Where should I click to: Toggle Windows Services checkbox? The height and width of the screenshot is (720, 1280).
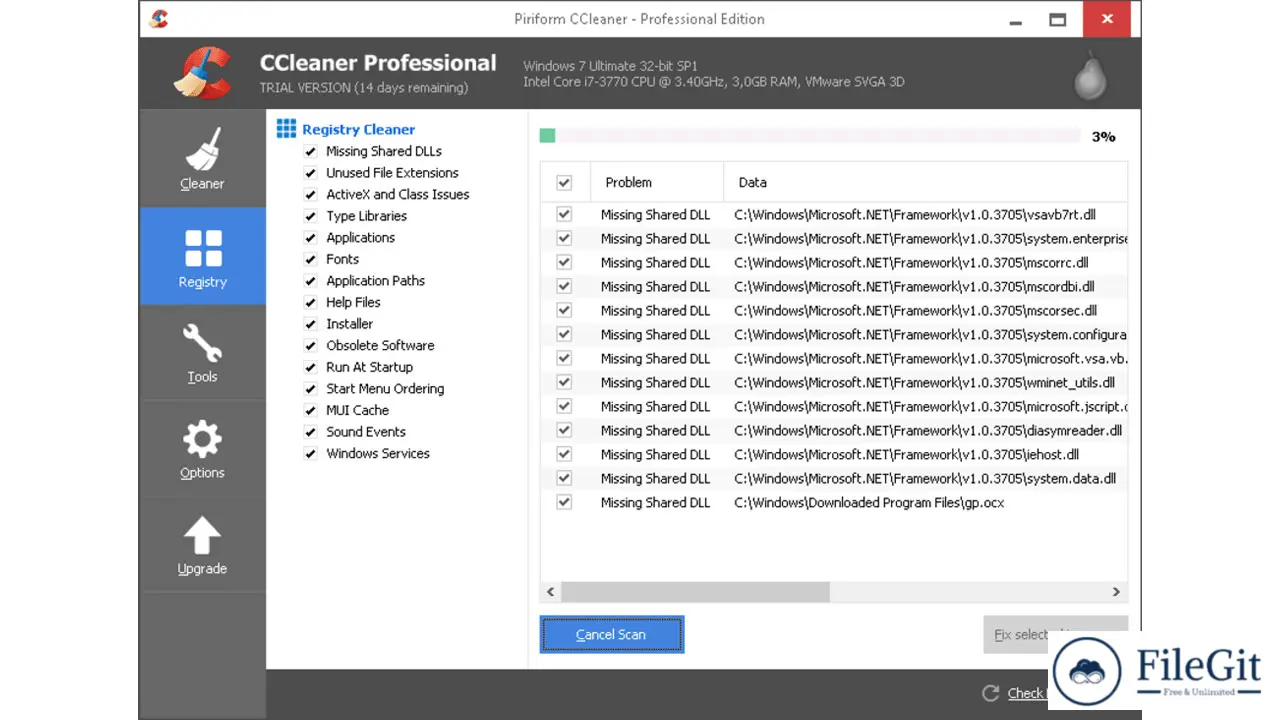[x=311, y=454]
